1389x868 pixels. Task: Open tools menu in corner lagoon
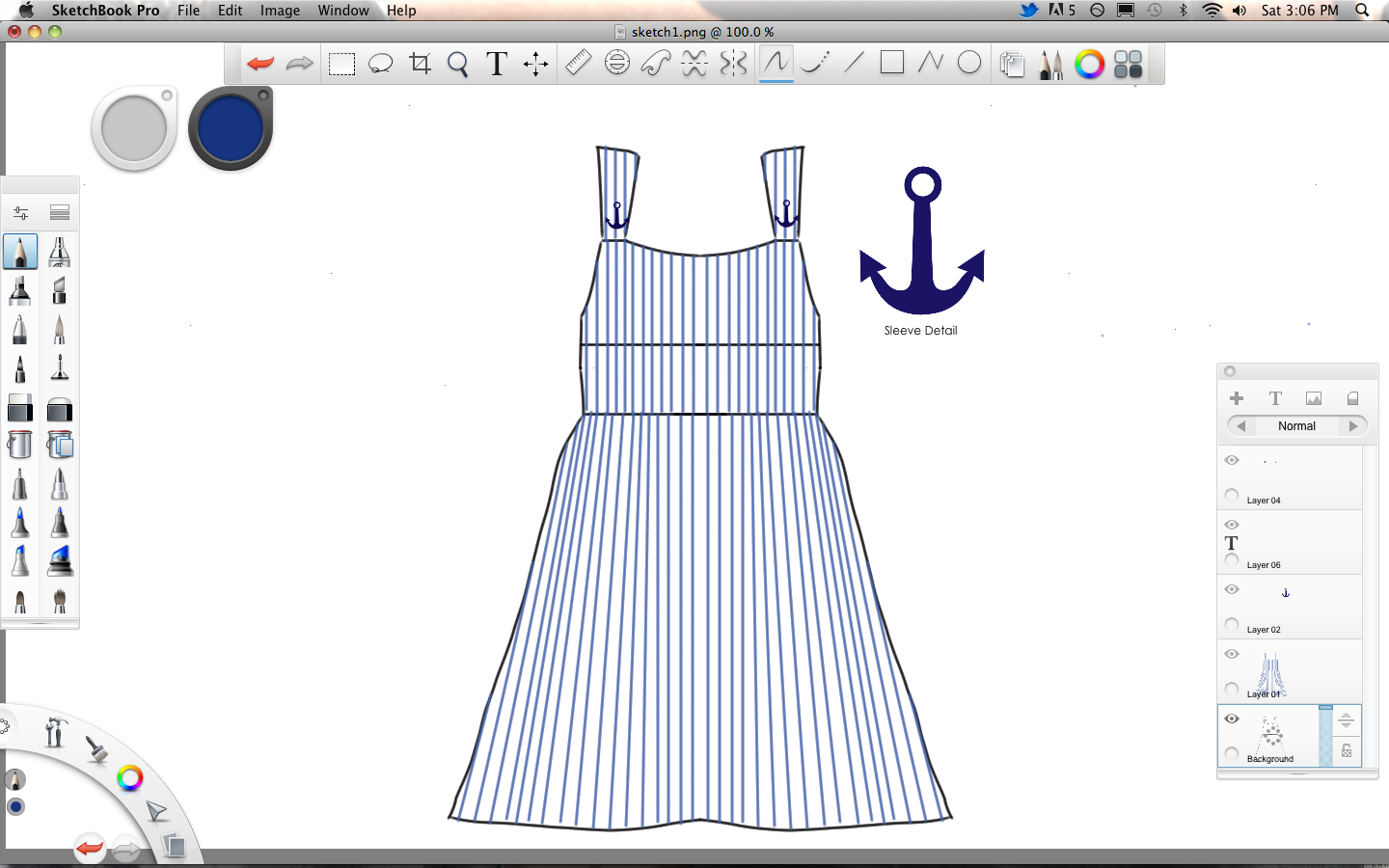coord(55,732)
